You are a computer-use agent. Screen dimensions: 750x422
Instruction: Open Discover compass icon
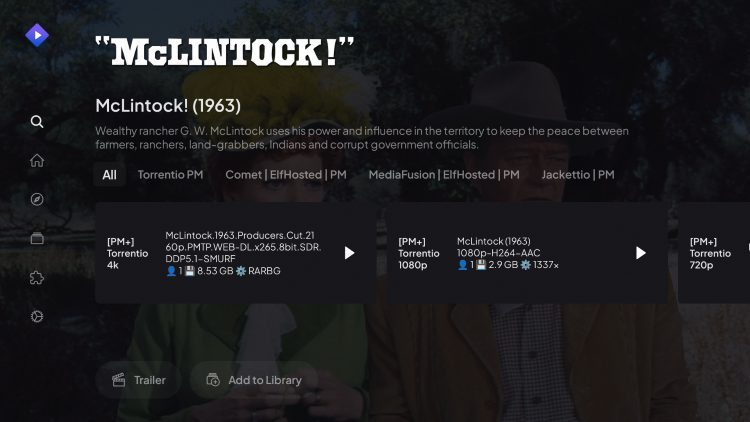point(37,199)
